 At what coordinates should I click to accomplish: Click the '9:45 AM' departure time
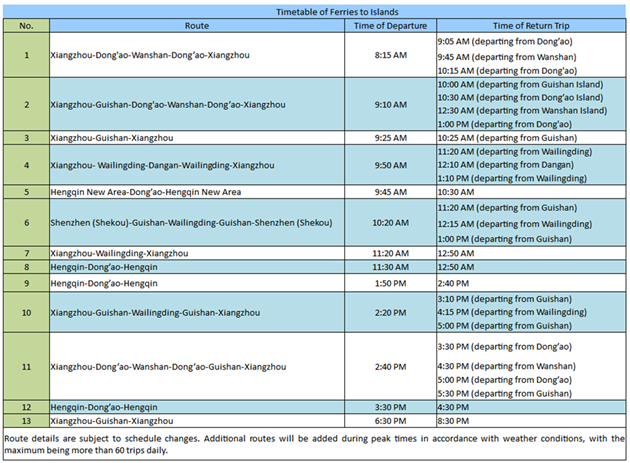coord(391,192)
